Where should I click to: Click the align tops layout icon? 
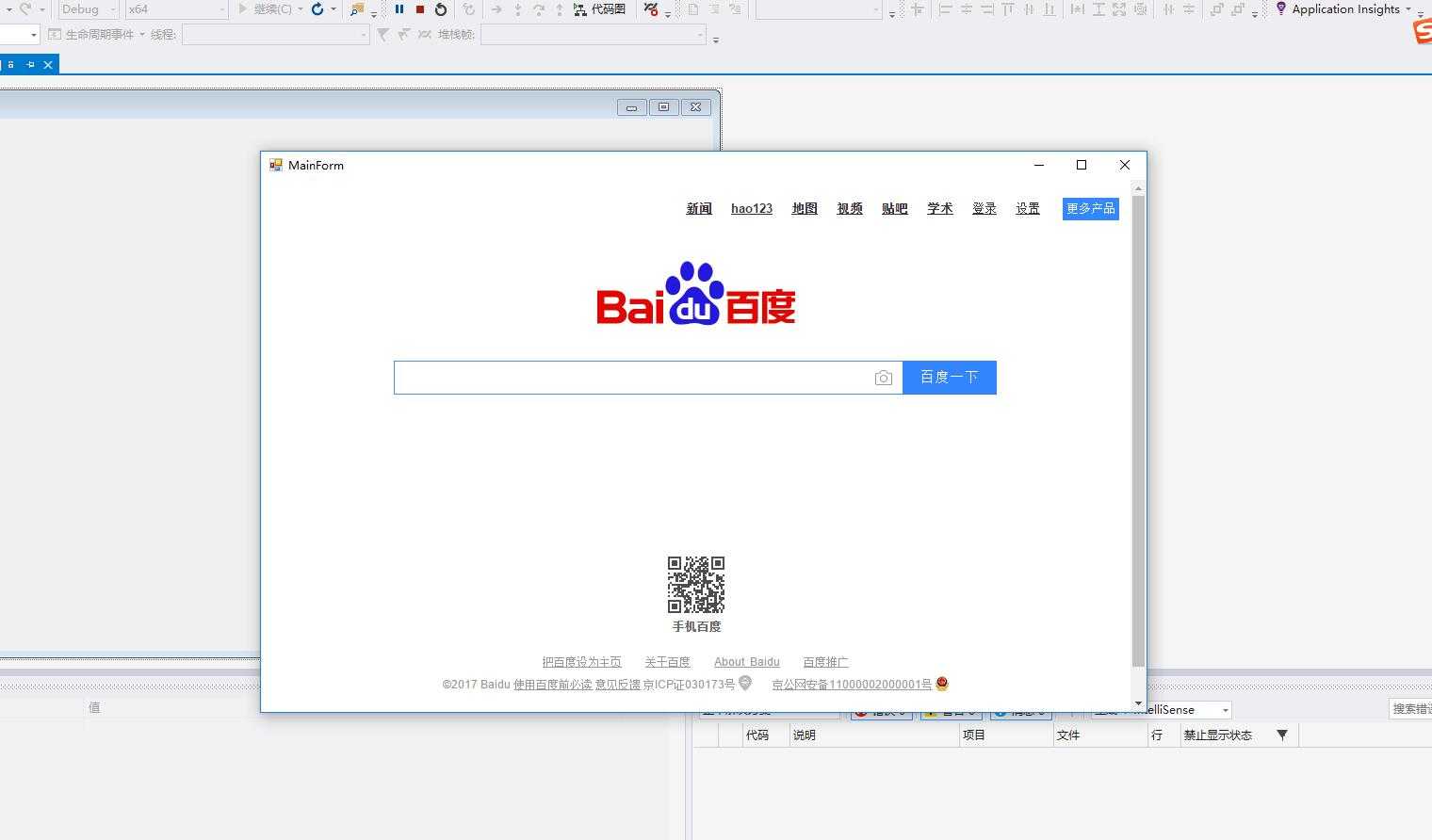(x=1008, y=9)
